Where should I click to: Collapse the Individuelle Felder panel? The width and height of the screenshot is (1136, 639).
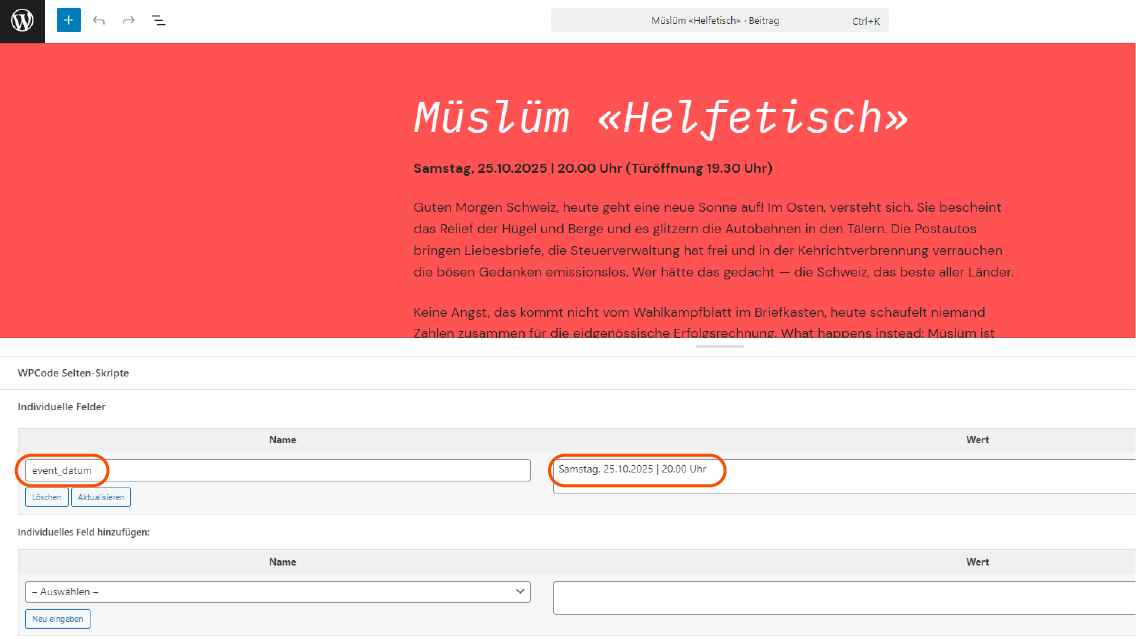click(x=61, y=407)
